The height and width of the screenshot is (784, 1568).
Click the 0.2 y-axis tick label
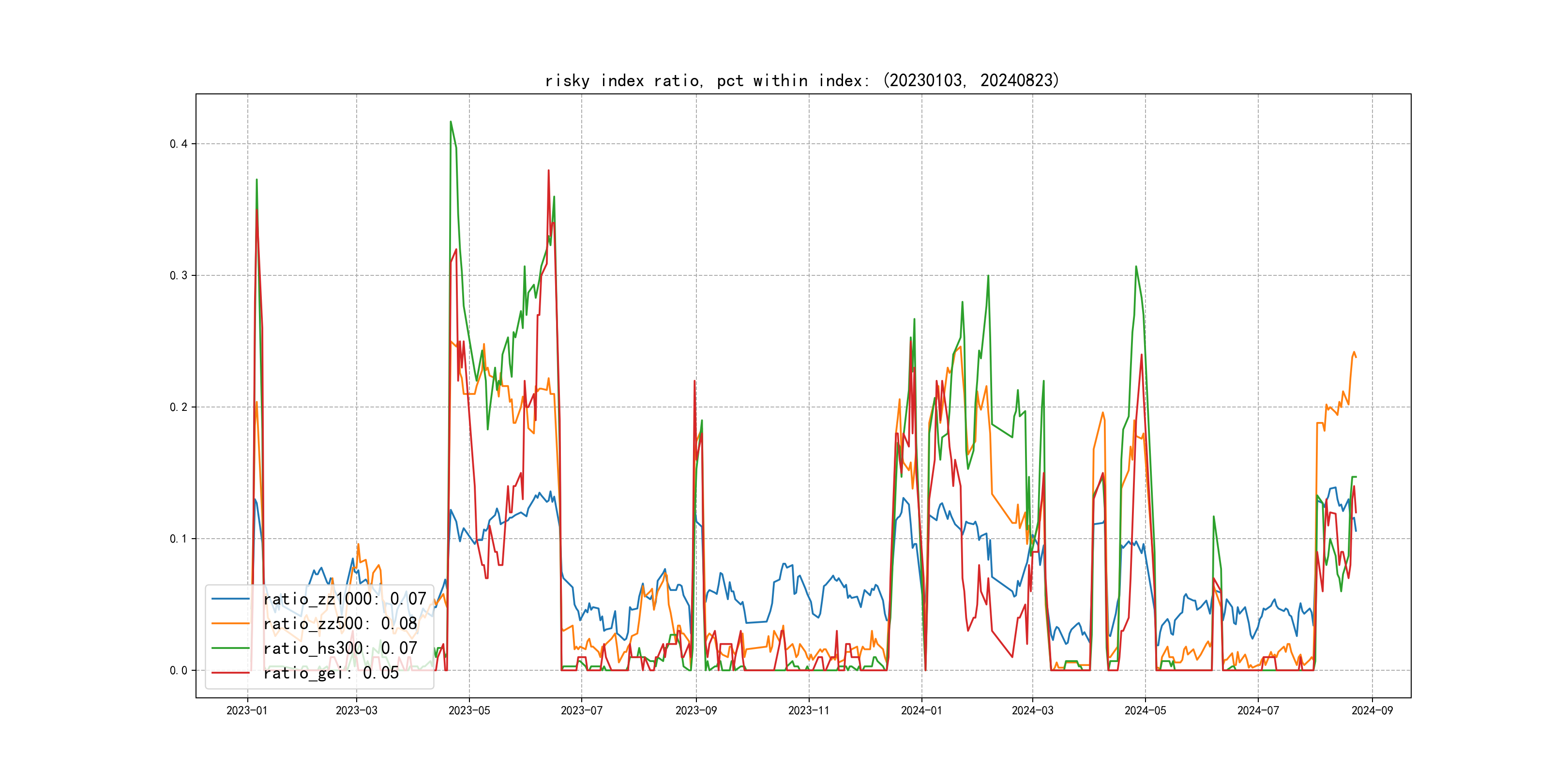click(179, 407)
